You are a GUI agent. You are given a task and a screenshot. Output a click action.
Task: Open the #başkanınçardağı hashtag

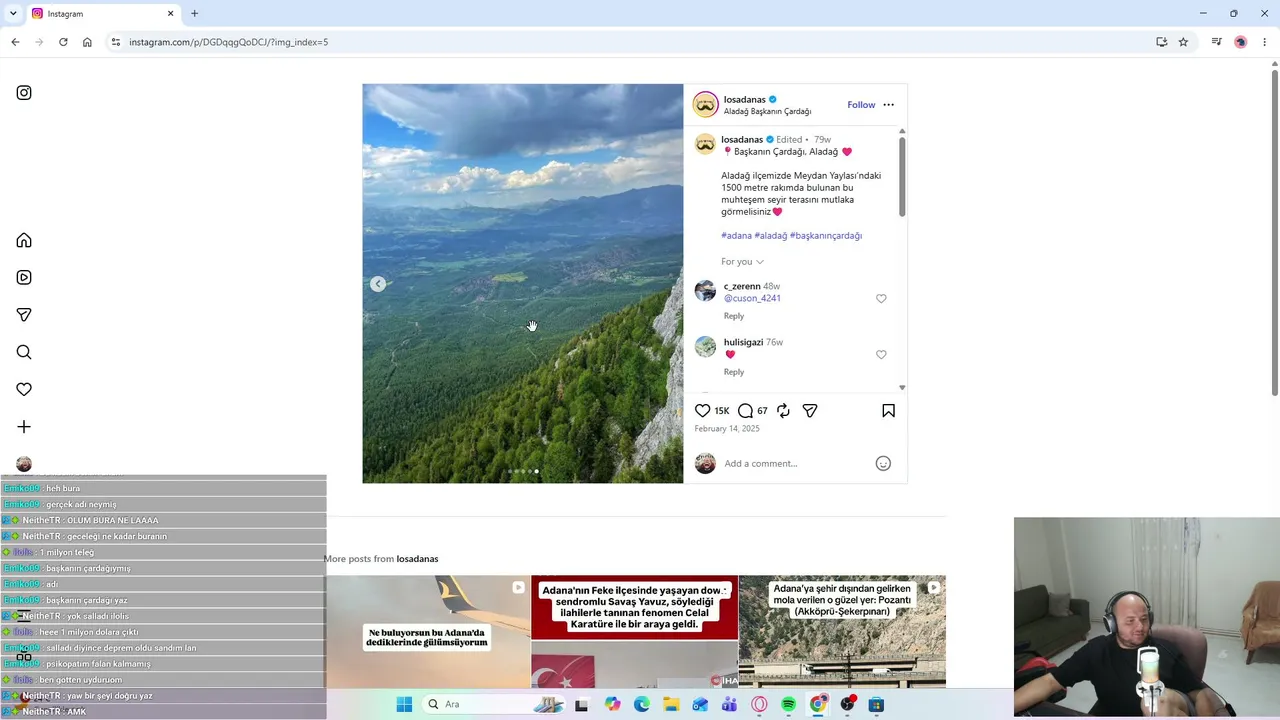[x=826, y=236]
